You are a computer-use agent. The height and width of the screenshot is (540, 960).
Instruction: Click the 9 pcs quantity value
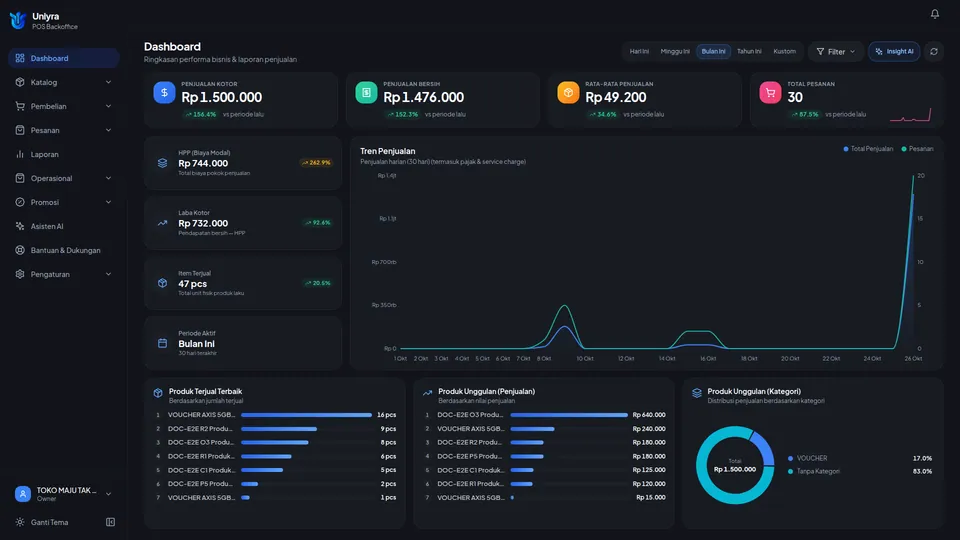(388, 429)
